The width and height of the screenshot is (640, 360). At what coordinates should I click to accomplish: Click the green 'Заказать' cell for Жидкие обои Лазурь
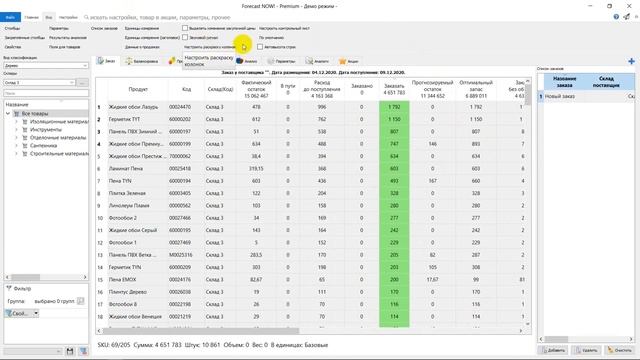tap(394, 107)
